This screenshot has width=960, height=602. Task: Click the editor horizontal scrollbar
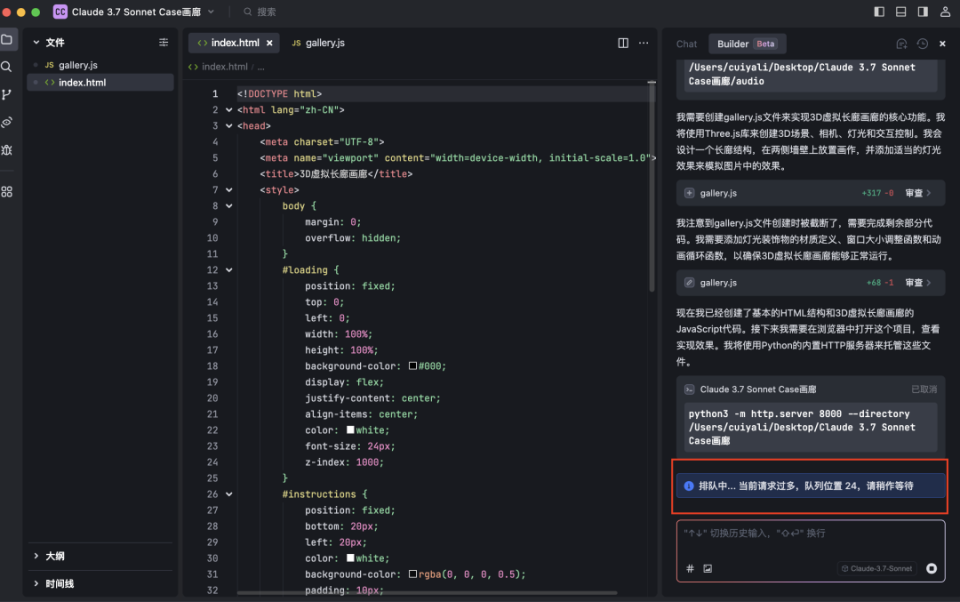427,592
